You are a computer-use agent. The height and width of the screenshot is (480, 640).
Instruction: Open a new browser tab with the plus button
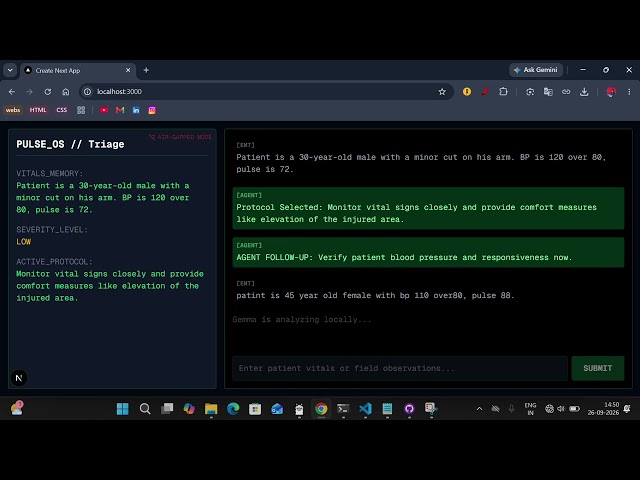pos(146,70)
